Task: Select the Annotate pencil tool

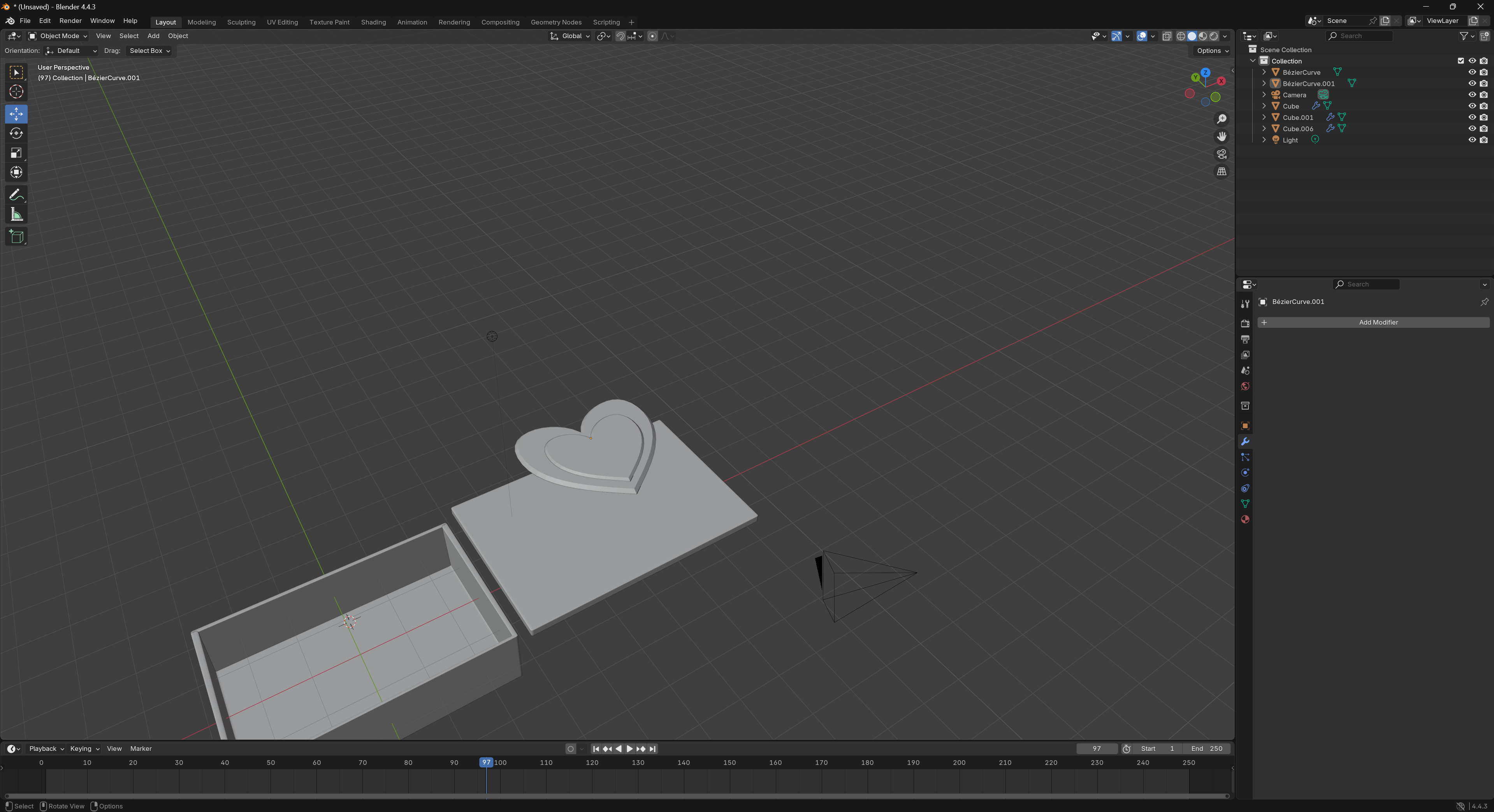Action: tap(16, 195)
